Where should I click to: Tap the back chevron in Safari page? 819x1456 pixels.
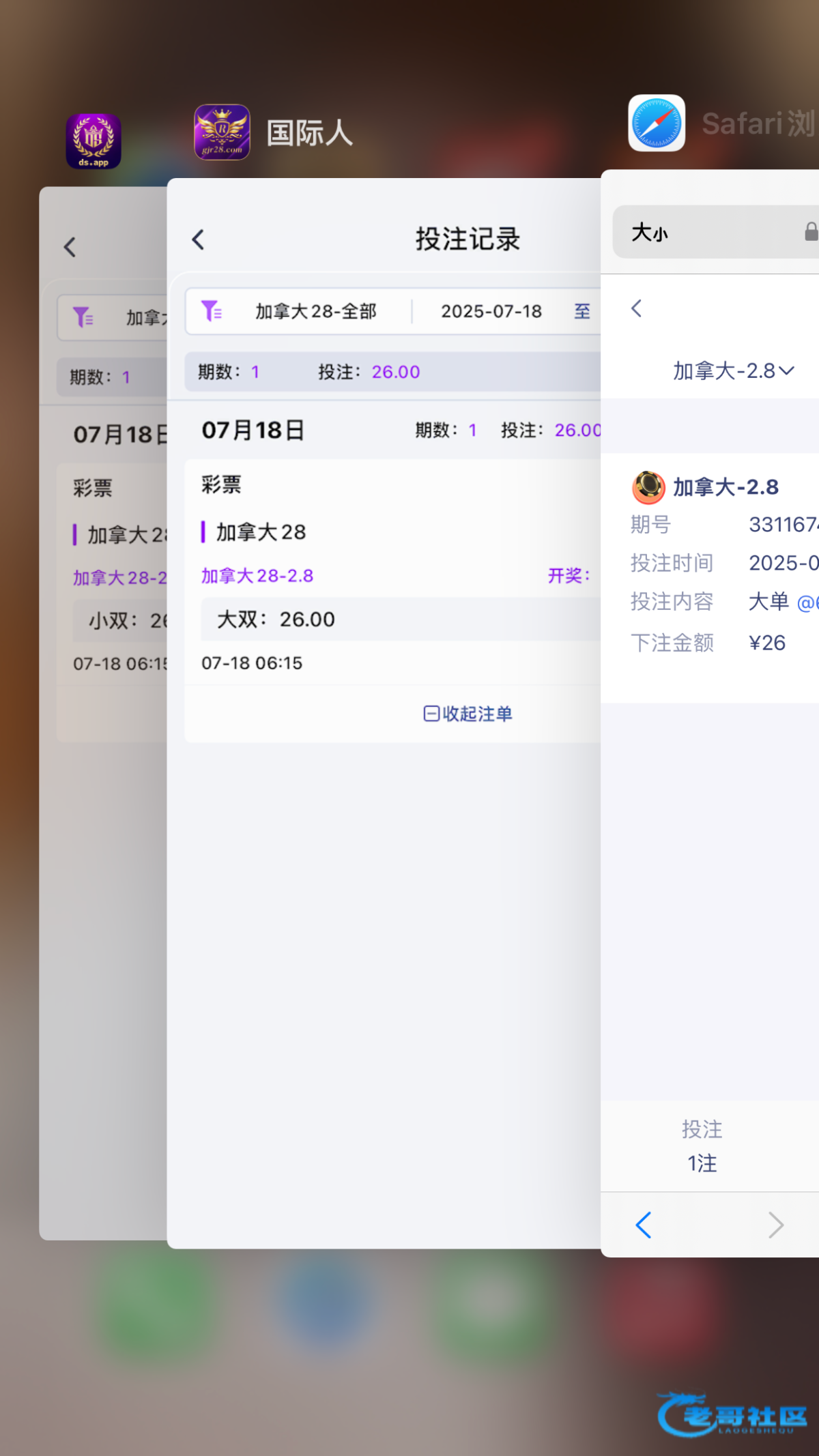click(636, 308)
